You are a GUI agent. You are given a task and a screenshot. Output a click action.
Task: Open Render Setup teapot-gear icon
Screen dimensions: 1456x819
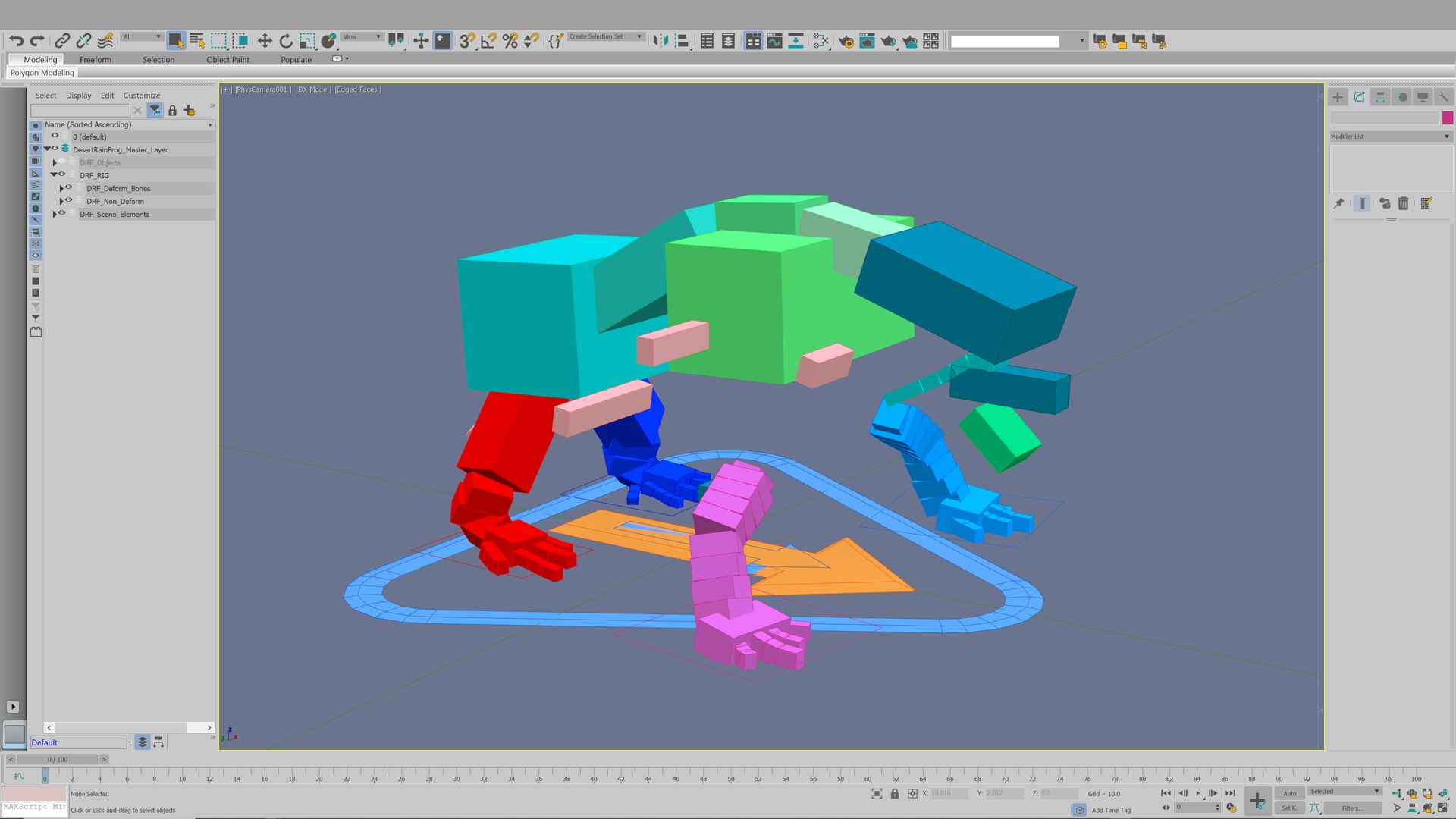click(x=846, y=41)
